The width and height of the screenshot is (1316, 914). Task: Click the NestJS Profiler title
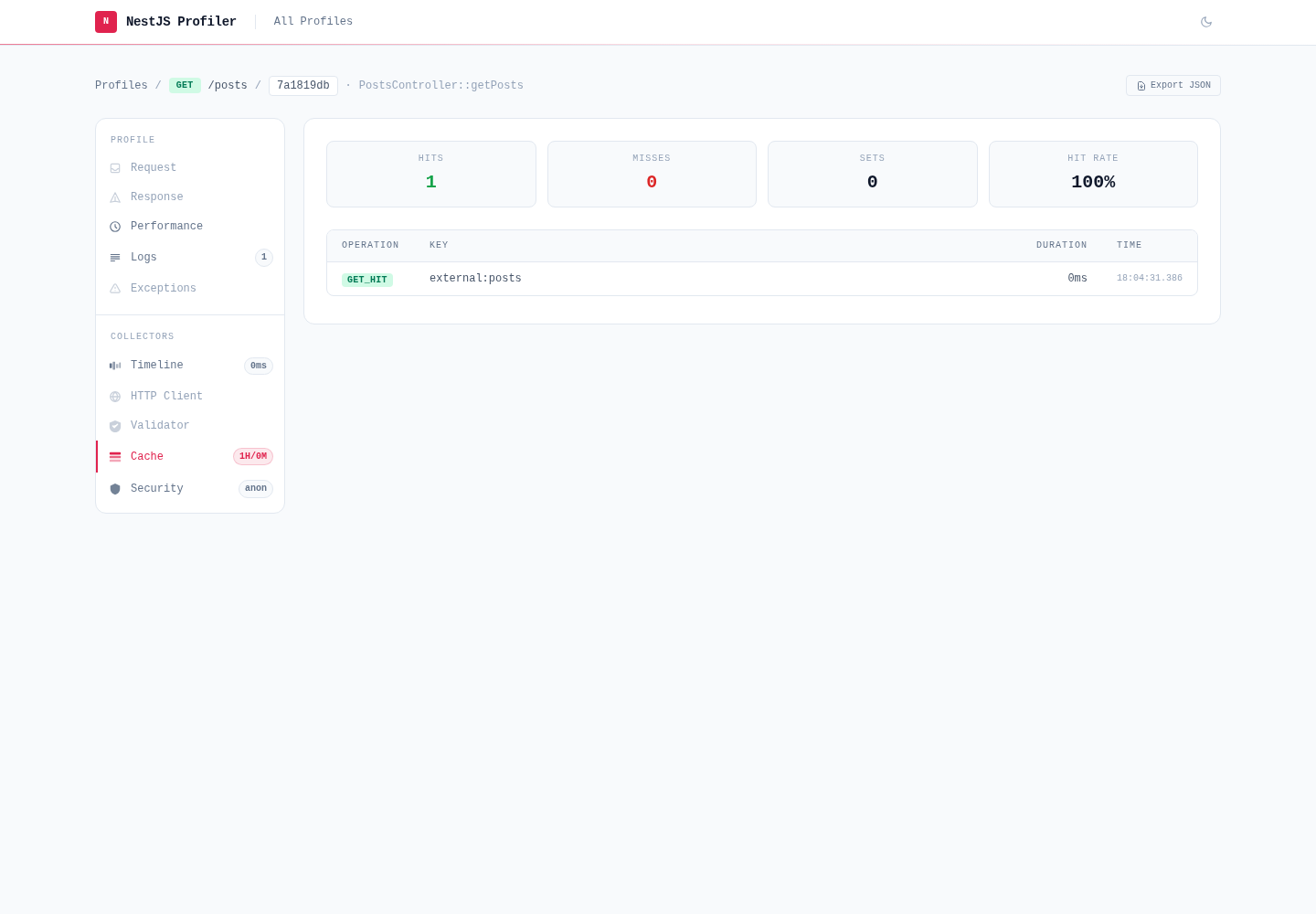tap(181, 22)
